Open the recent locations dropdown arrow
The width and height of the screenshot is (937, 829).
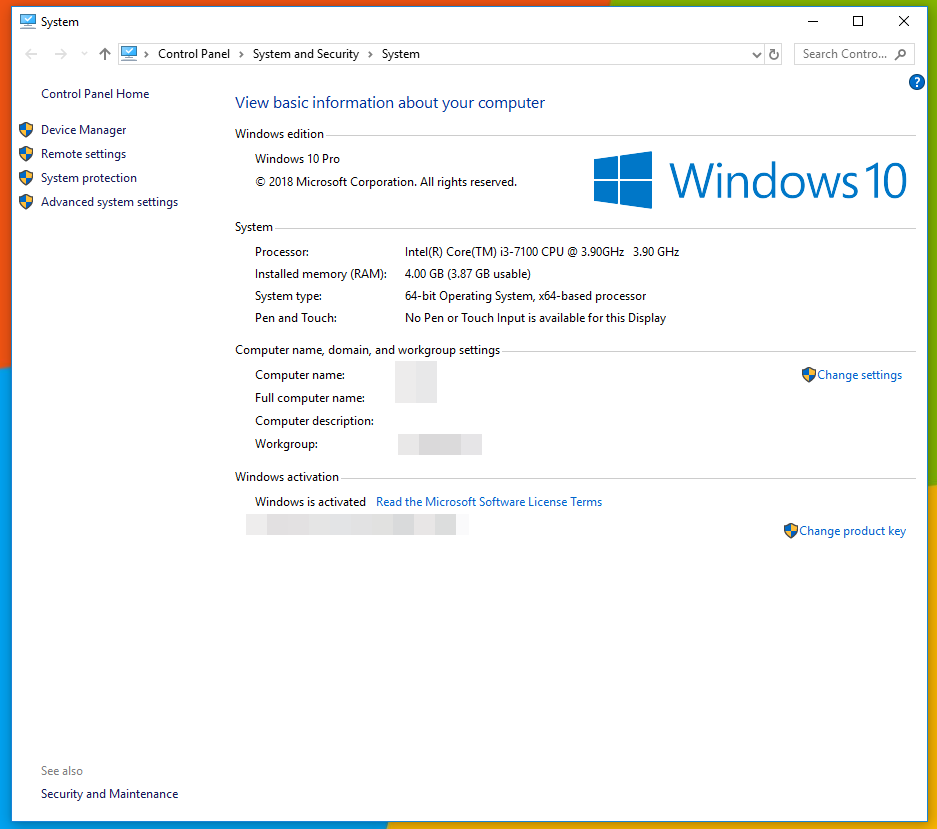84,54
